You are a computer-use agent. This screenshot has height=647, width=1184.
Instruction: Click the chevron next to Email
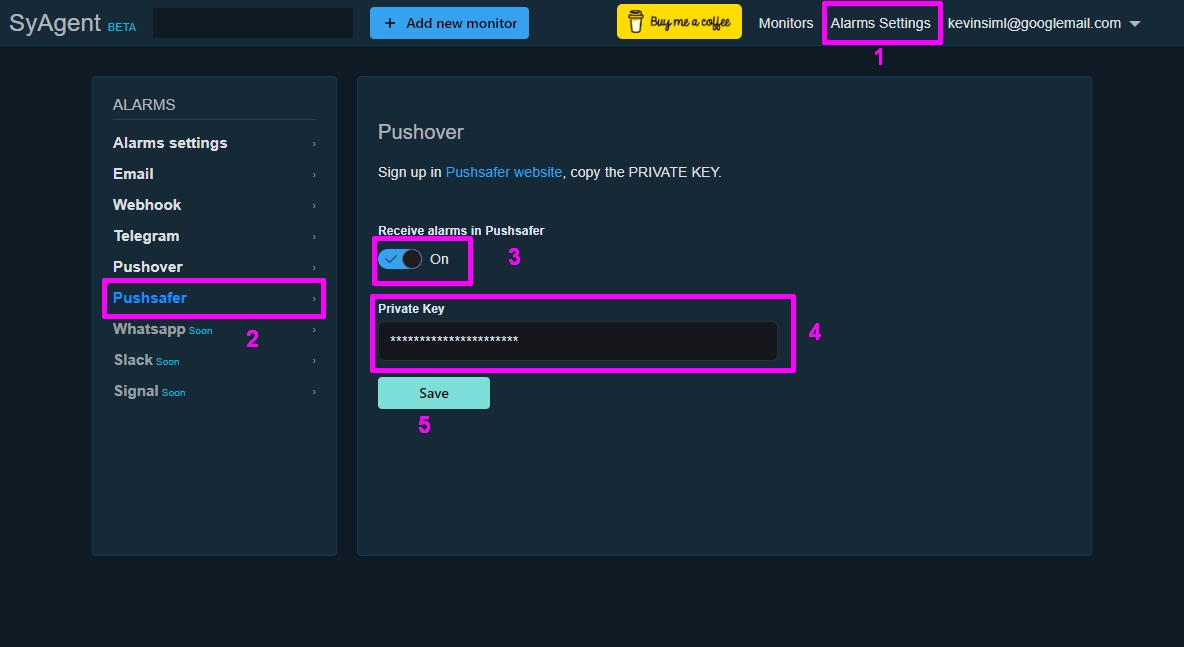314,174
